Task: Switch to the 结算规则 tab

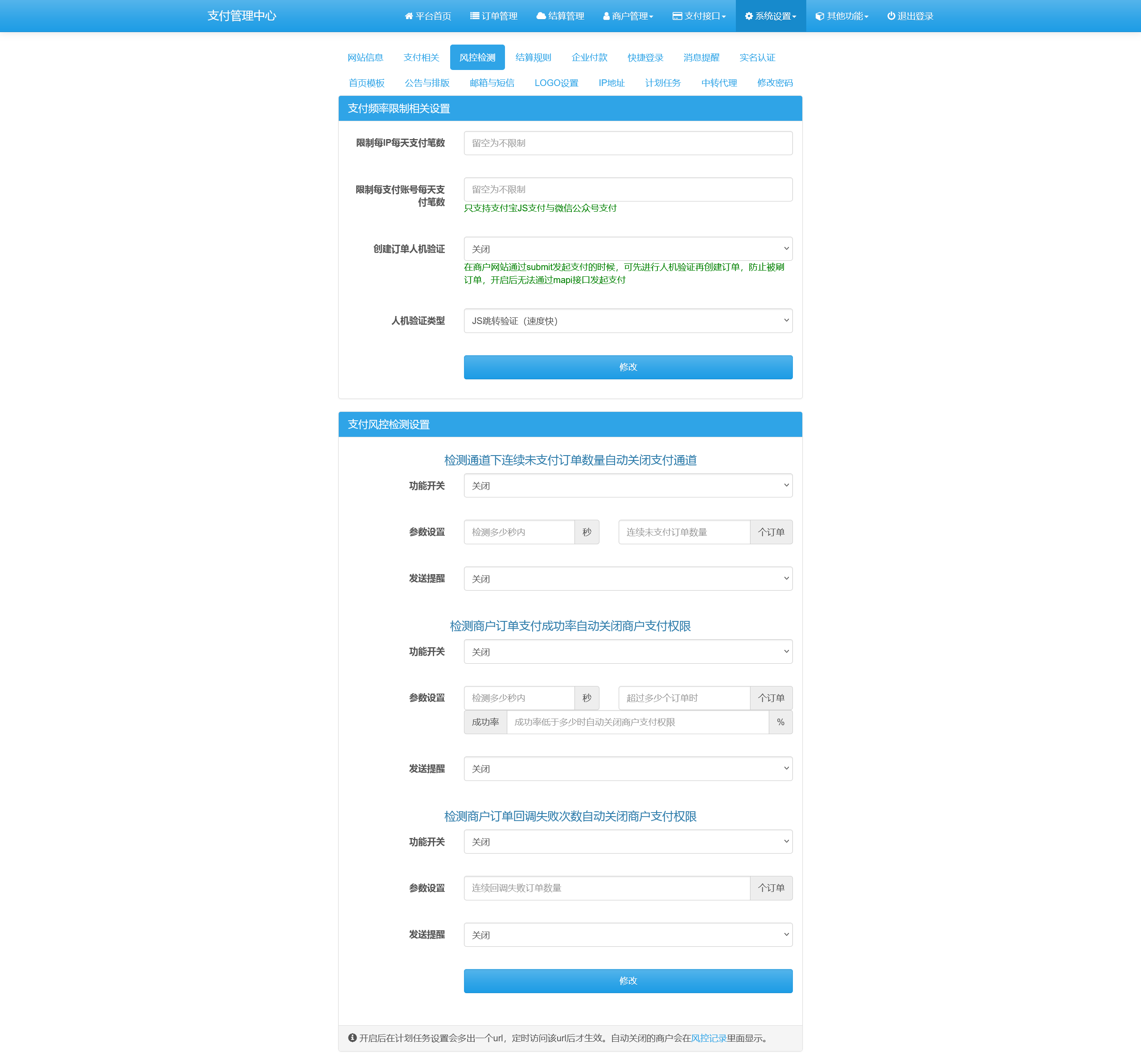Action: tap(533, 58)
